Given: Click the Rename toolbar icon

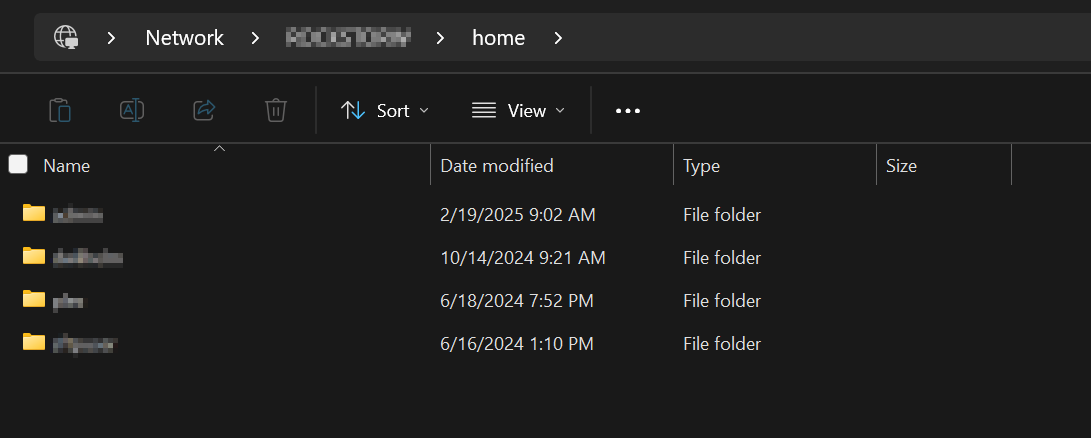Looking at the screenshot, I should click(132, 110).
